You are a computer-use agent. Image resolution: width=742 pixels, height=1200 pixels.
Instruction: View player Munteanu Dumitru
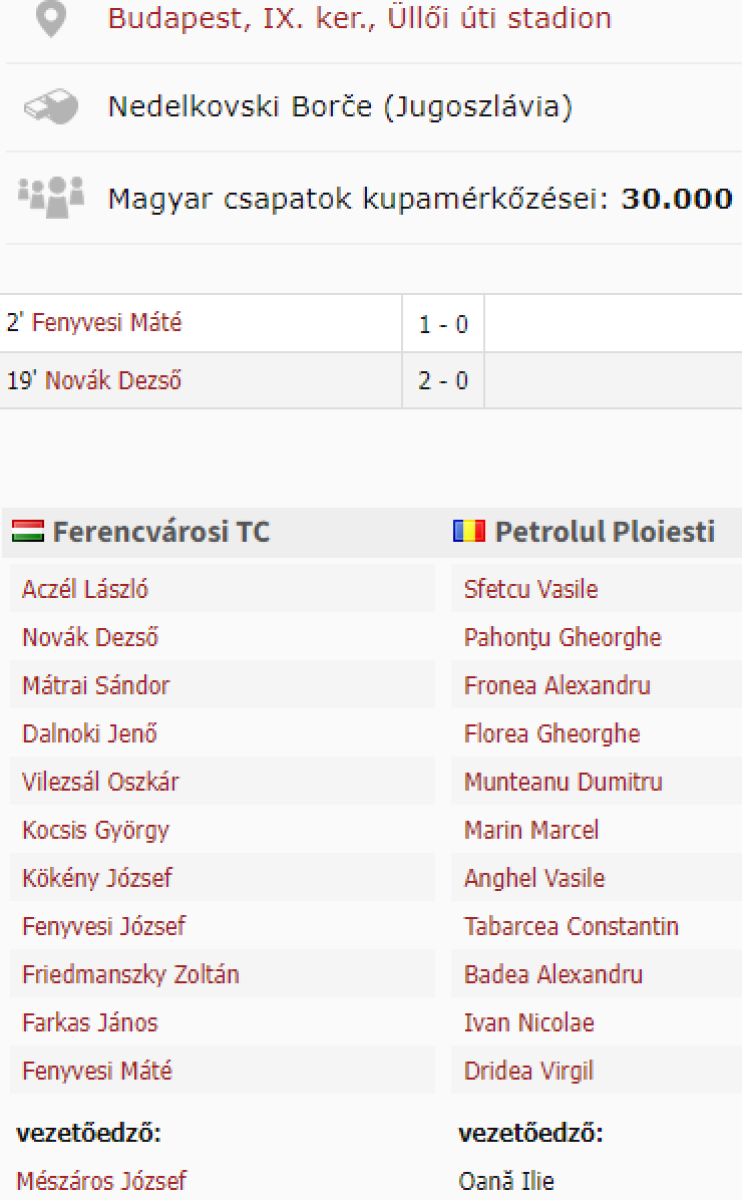pos(563,782)
